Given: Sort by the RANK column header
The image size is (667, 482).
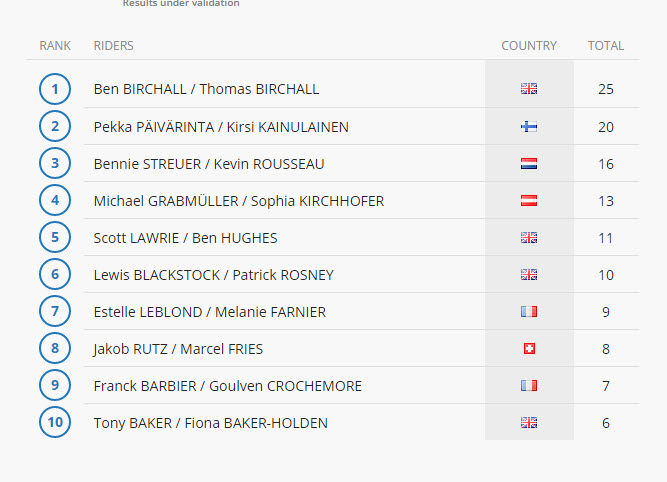Looking at the screenshot, I should point(55,46).
